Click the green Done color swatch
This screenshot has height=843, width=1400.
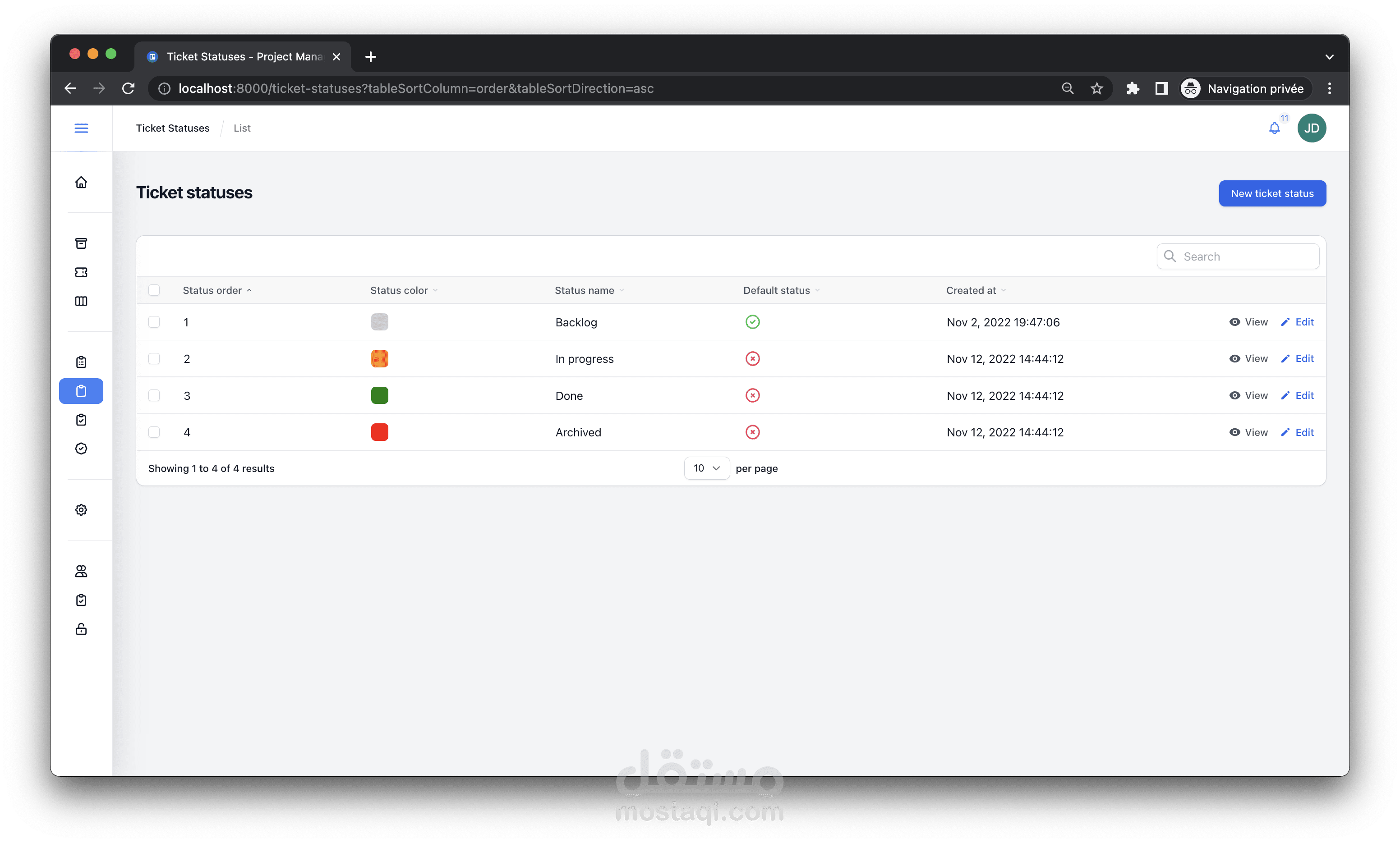pyautogui.click(x=380, y=395)
